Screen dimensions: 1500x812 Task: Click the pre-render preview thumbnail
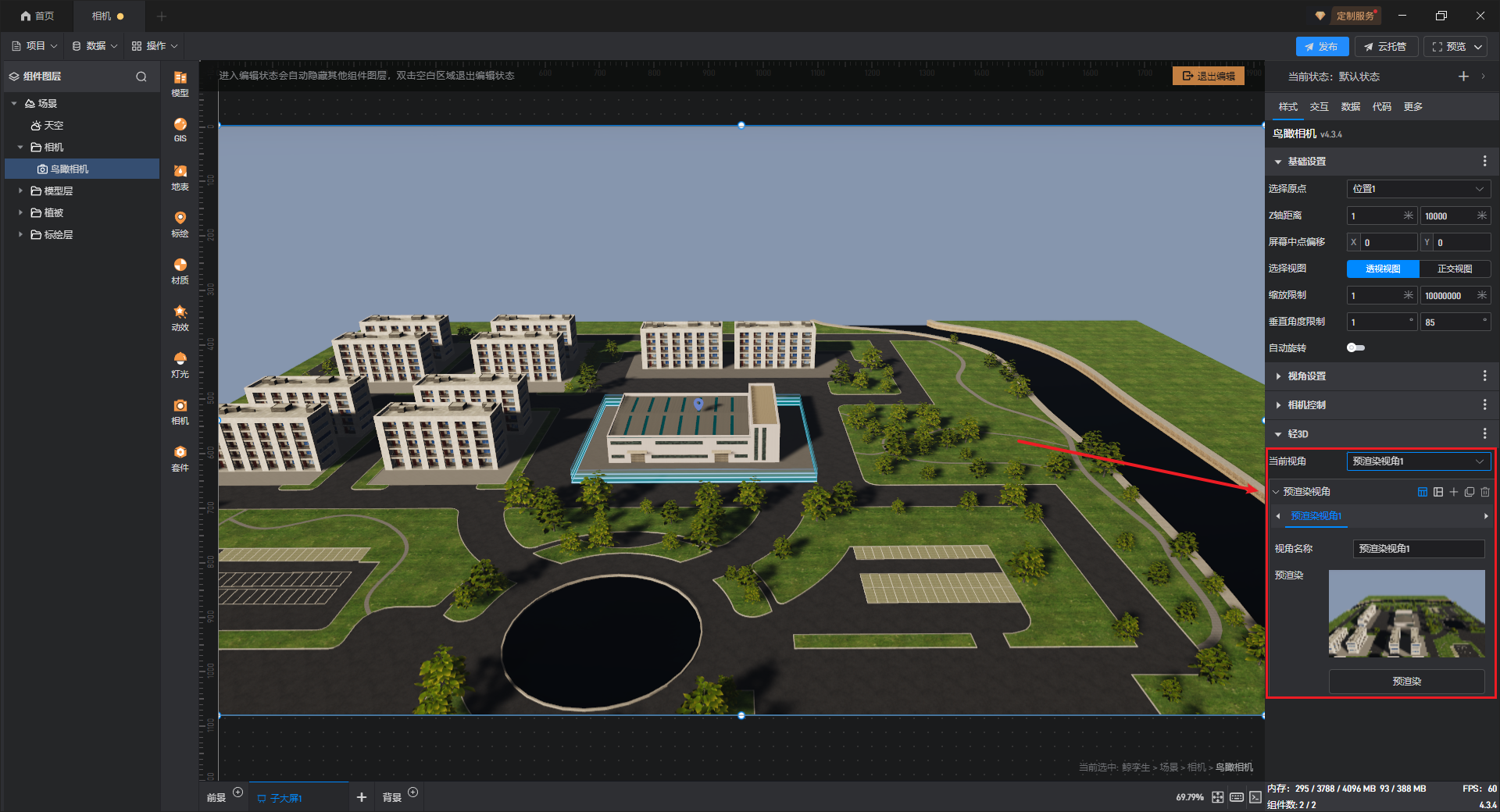(x=1406, y=614)
